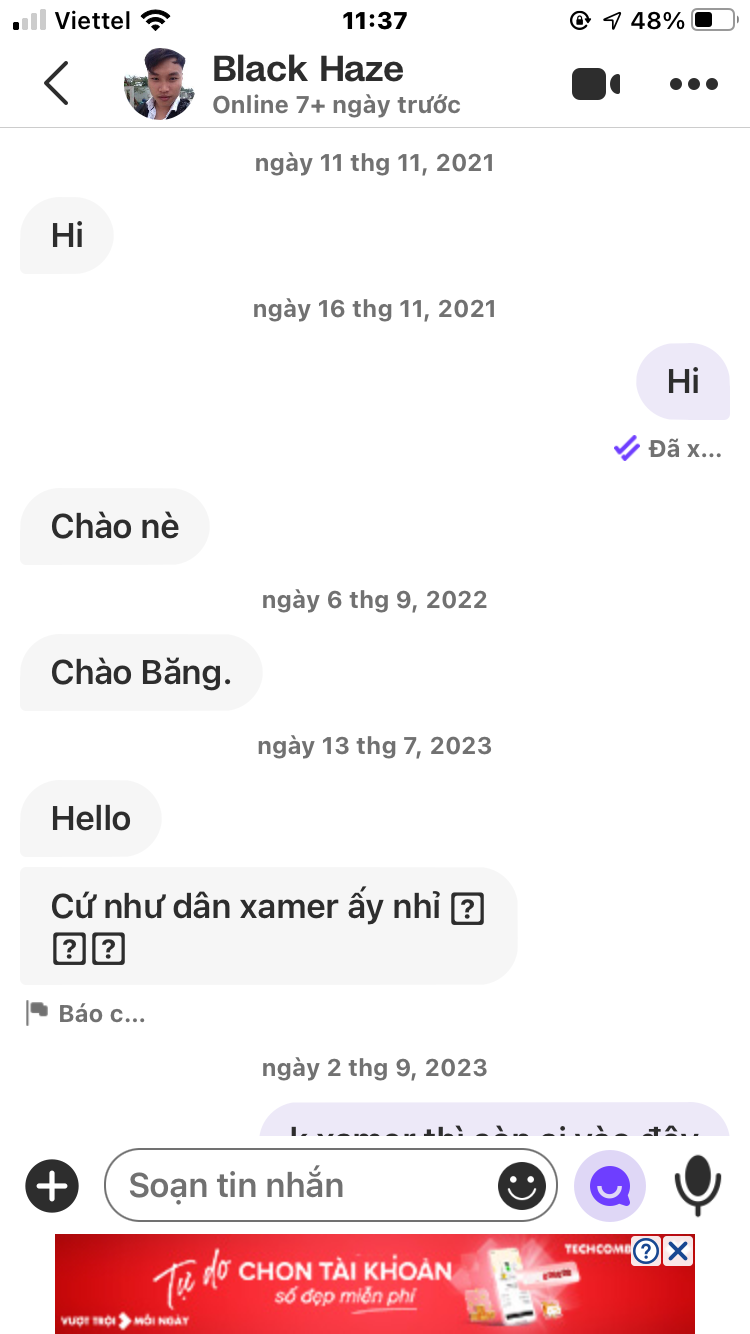
Task: Start a video call with Black Haze
Action: click(596, 84)
